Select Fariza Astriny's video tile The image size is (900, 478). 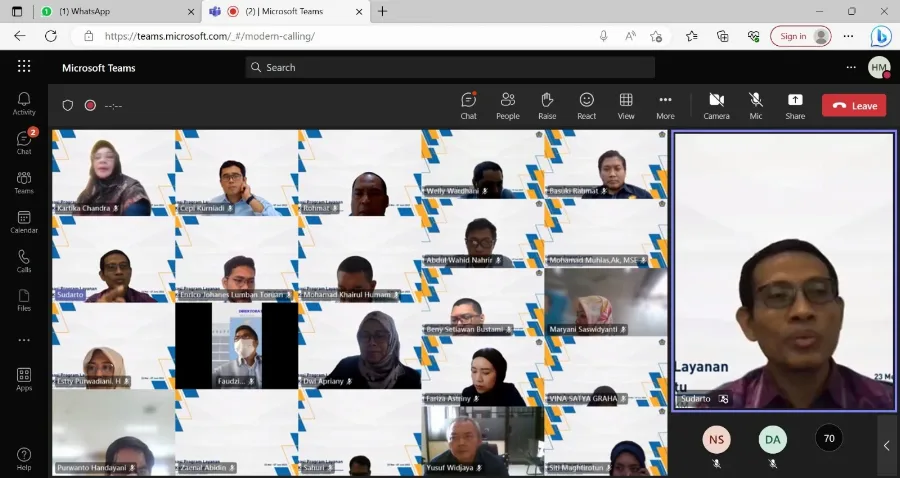tap(482, 371)
